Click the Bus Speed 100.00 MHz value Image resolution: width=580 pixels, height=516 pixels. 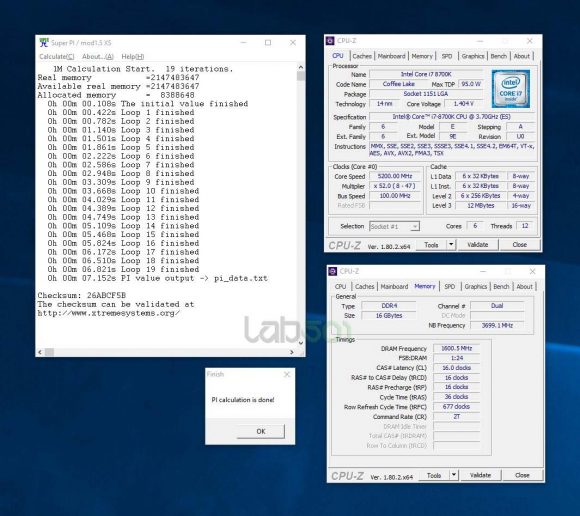395,196
